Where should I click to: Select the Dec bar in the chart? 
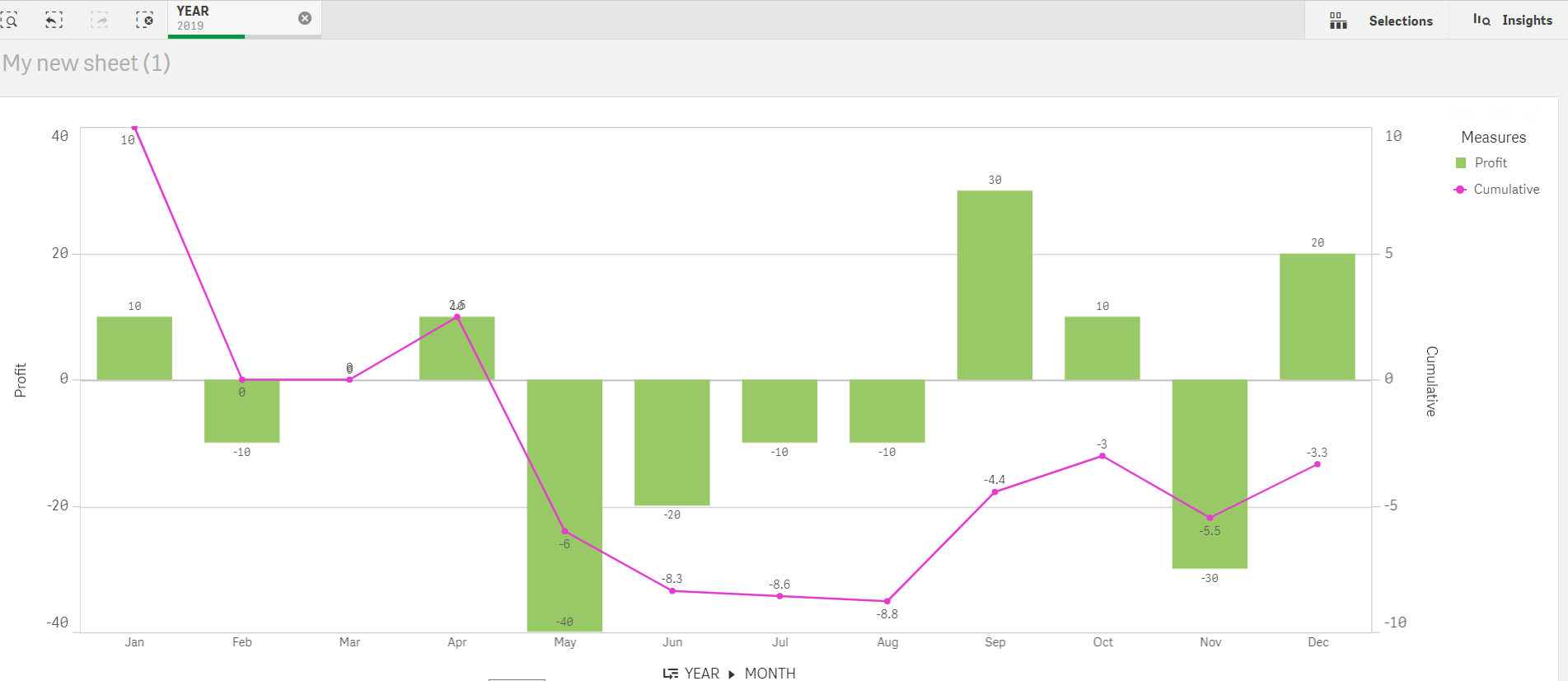(x=1317, y=317)
